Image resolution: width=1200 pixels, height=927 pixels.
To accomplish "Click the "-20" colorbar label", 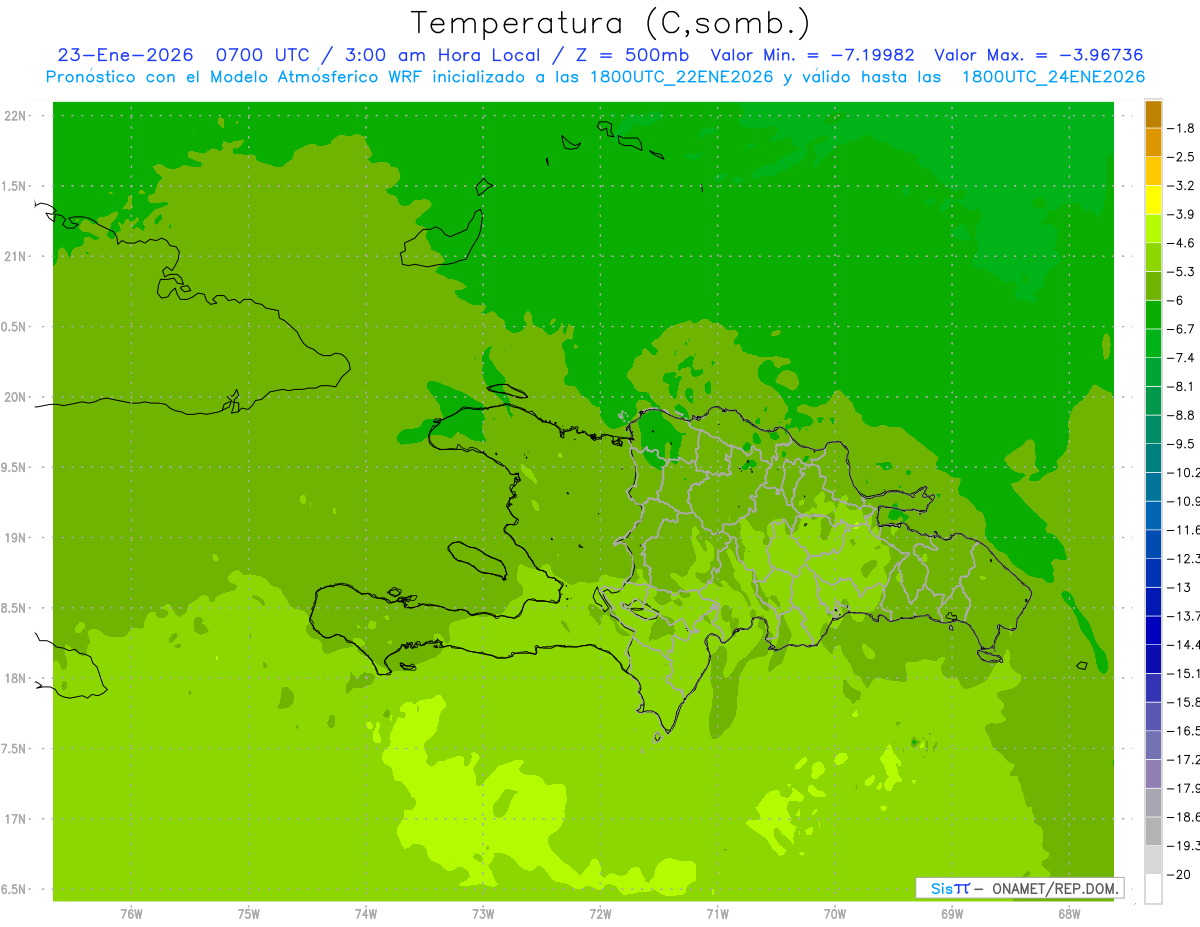I will [x=1180, y=875].
